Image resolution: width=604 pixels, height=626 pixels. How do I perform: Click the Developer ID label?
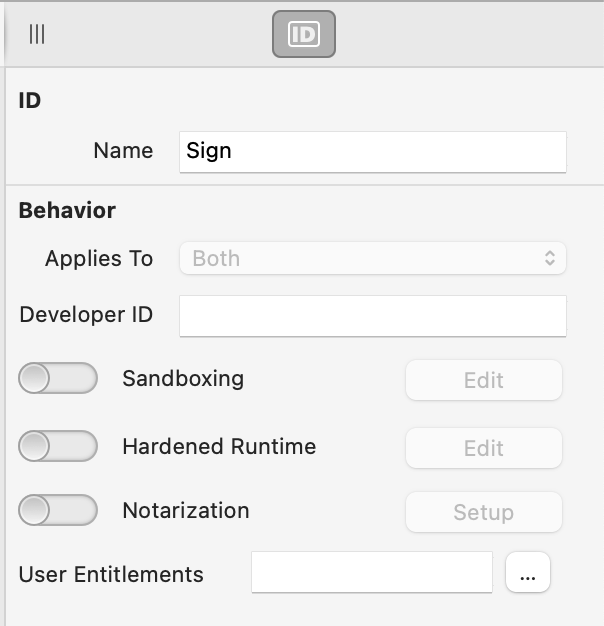pos(86,315)
